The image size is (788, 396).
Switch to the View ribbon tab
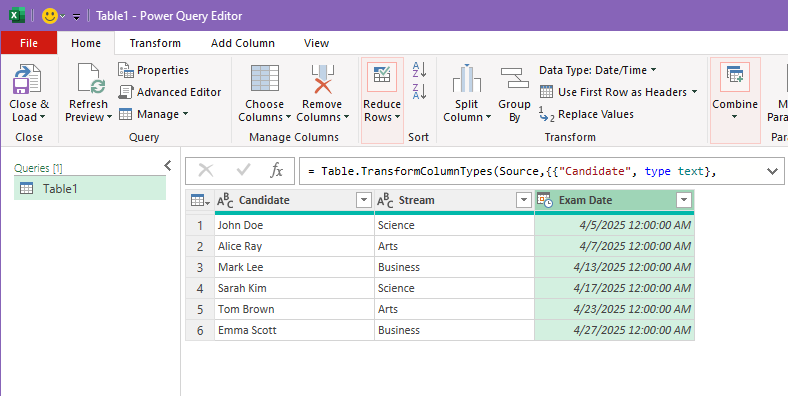point(316,43)
